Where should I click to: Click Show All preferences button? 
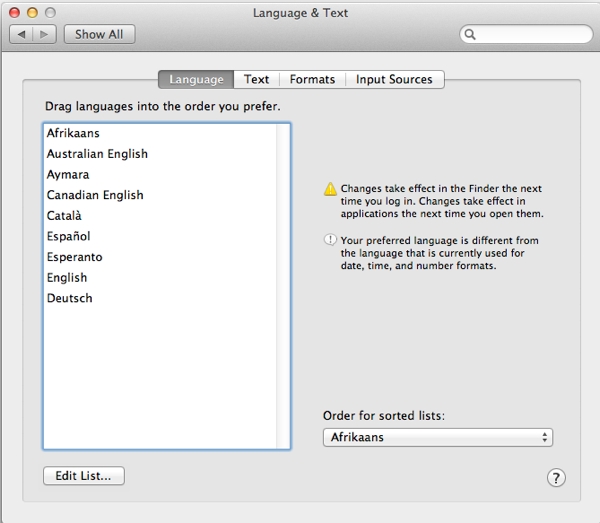click(x=99, y=34)
